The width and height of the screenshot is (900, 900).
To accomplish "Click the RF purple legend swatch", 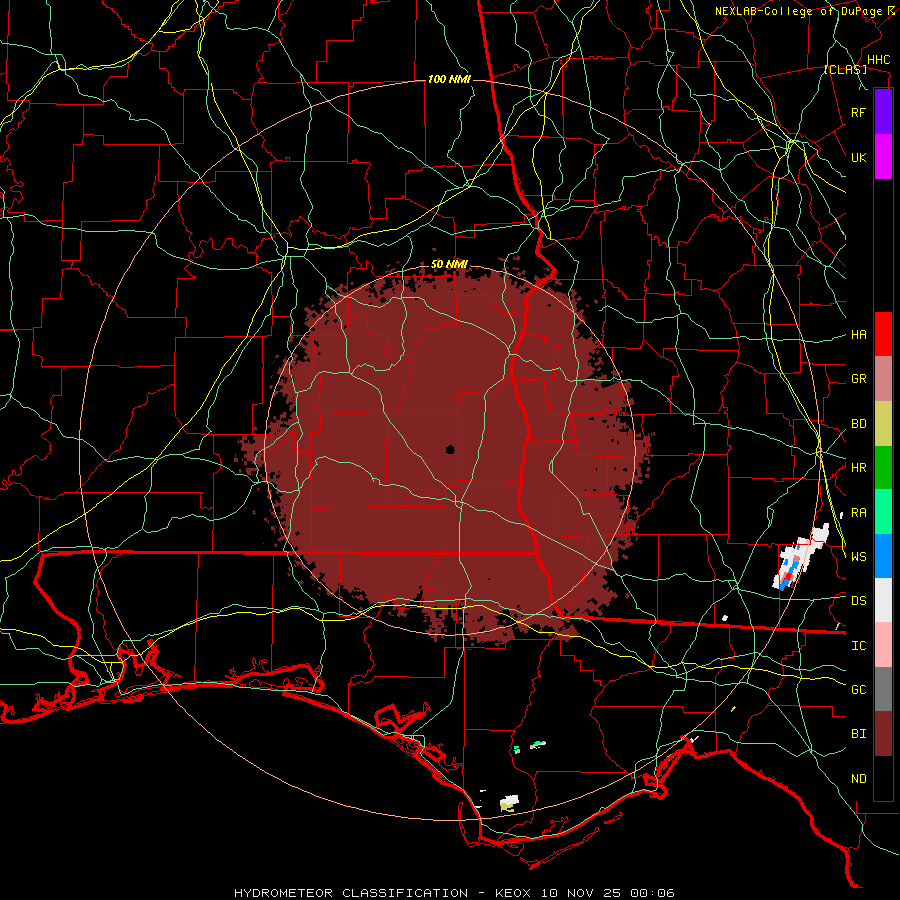I will point(883,112).
